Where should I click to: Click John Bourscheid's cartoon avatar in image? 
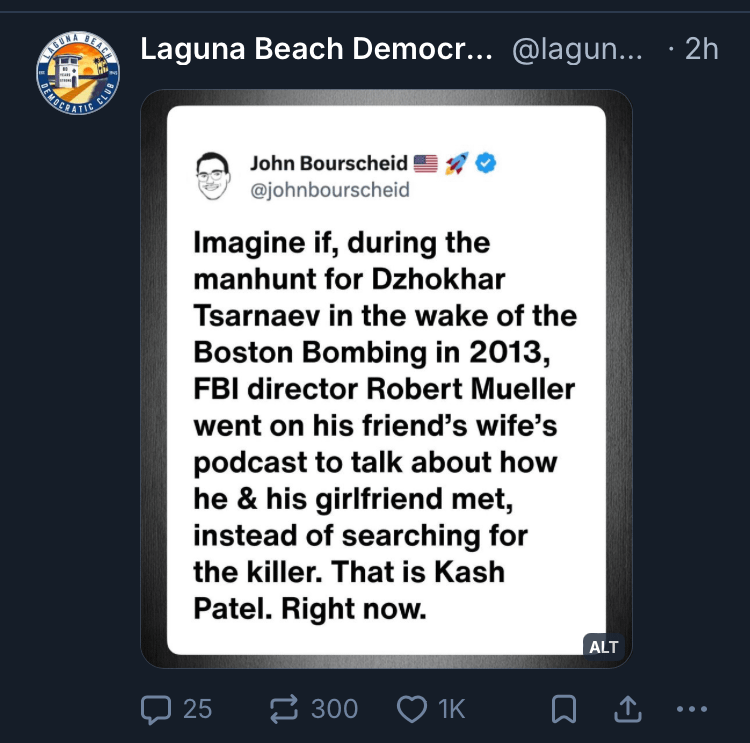211,176
